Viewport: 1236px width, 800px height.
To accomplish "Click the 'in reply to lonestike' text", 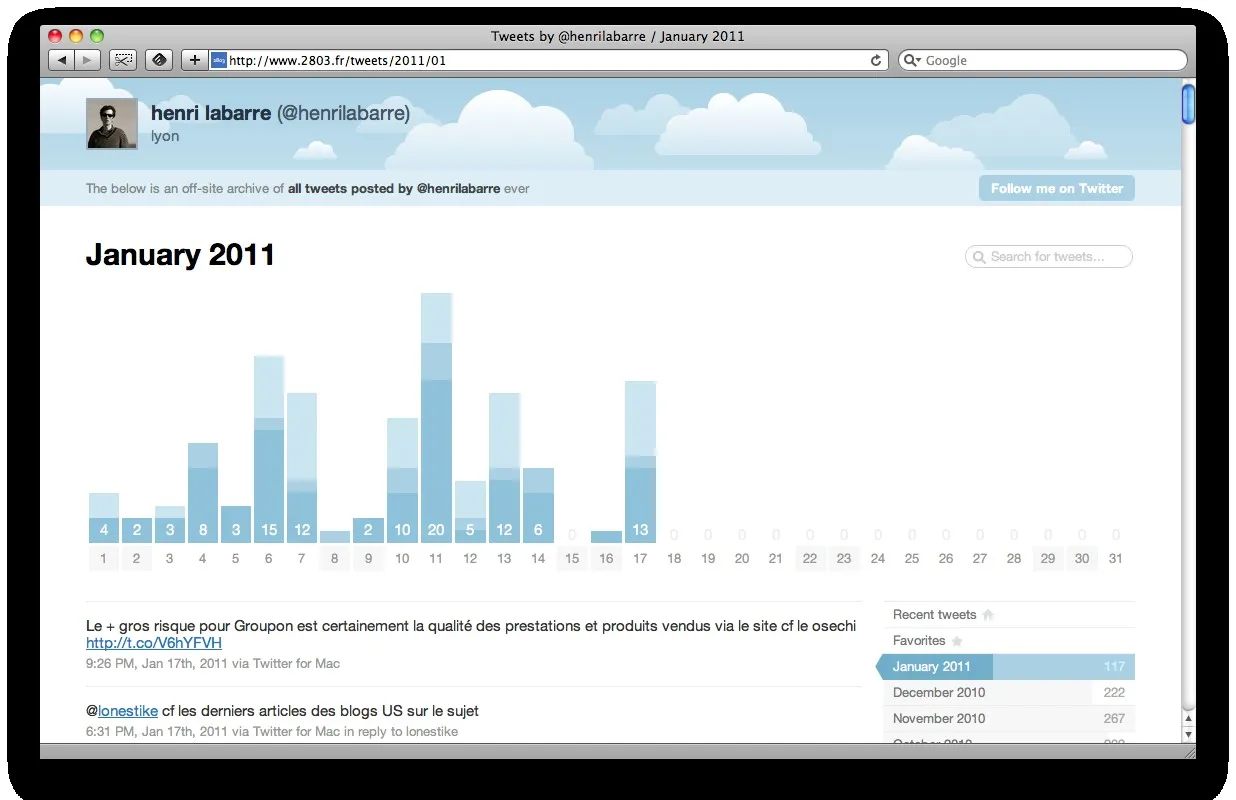I will [401, 731].
